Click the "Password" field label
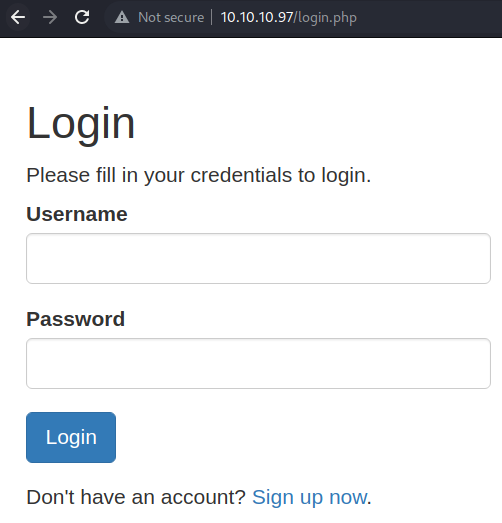502x523 pixels. 75,319
